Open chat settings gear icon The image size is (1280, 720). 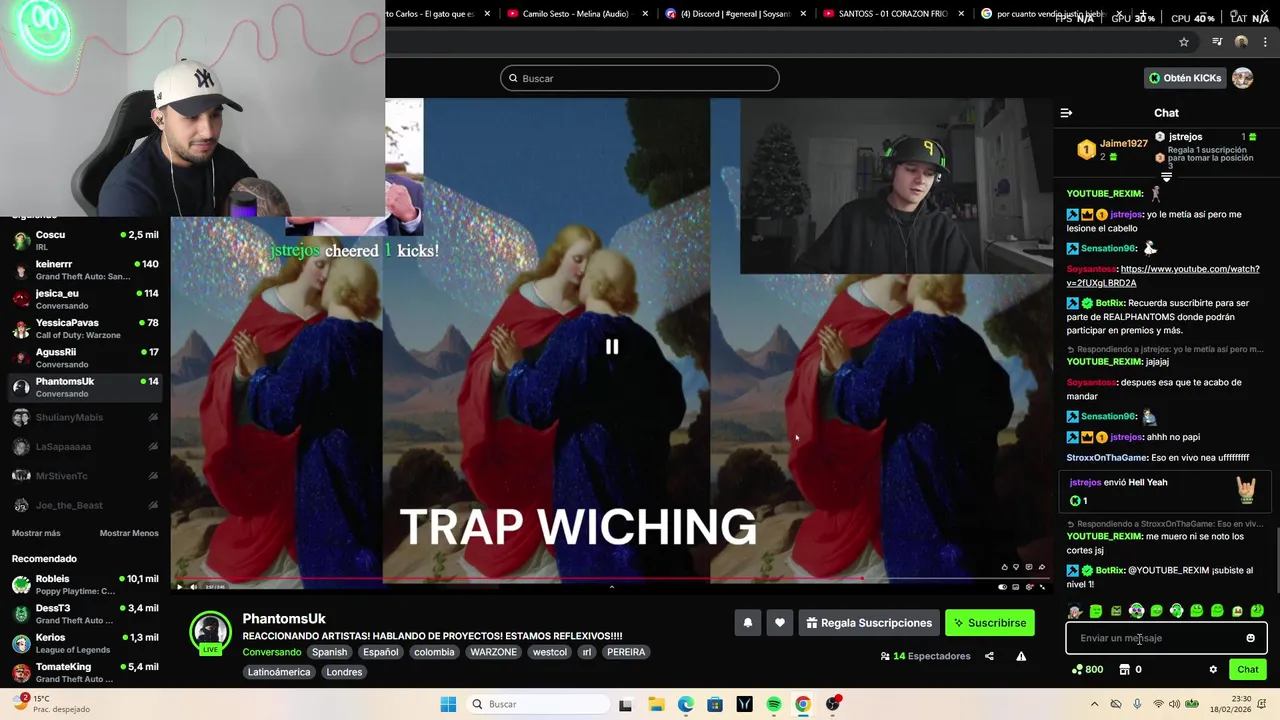(x=1213, y=670)
